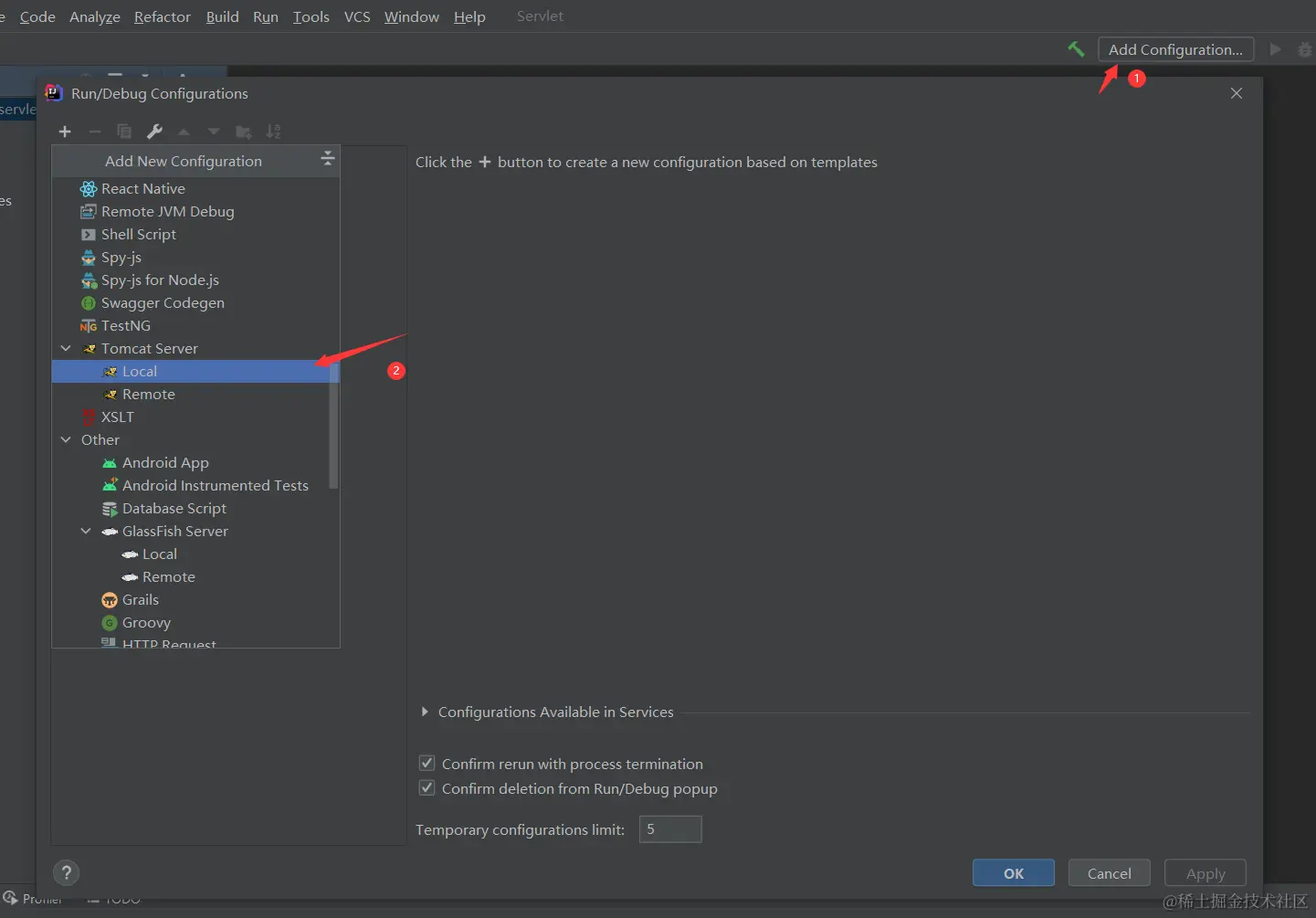Toggle Confirm rerun with process termination checkbox
This screenshot has width=1316, height=918.
(x=426, y=763)
